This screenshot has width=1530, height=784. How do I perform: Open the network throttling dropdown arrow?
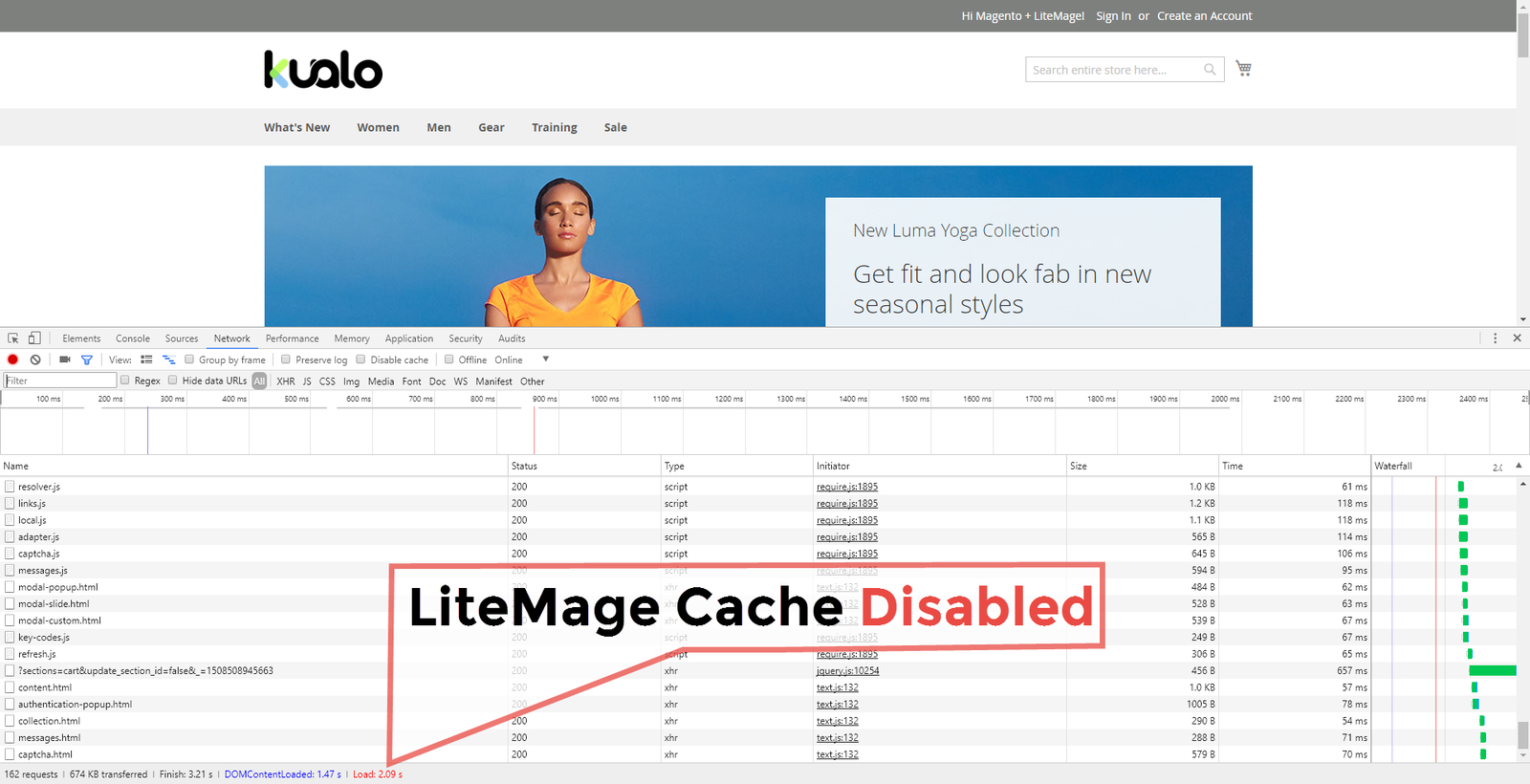[x=546, y=359]
